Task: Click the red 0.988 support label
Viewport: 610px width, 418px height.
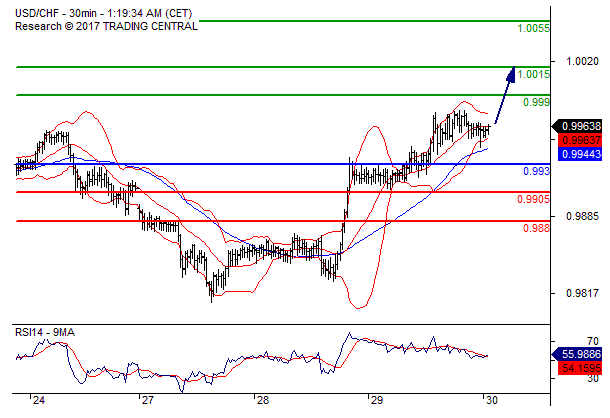Action: [536, 228]
